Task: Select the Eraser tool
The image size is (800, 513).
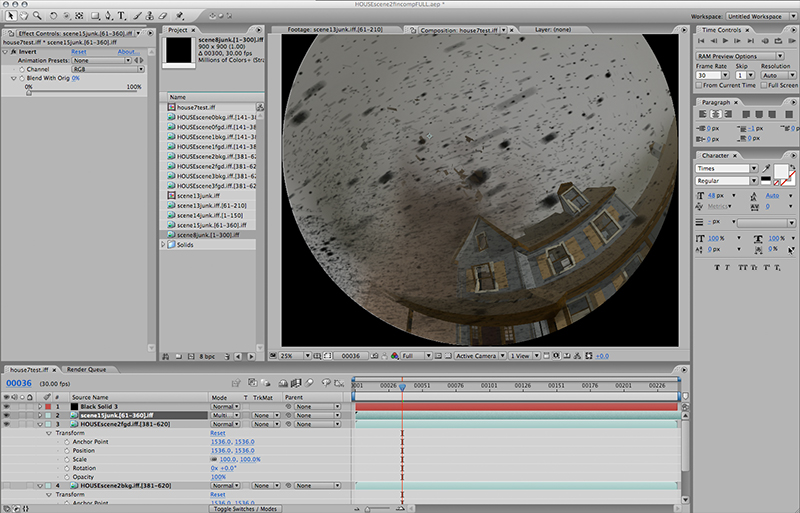Action: (163, 16)
